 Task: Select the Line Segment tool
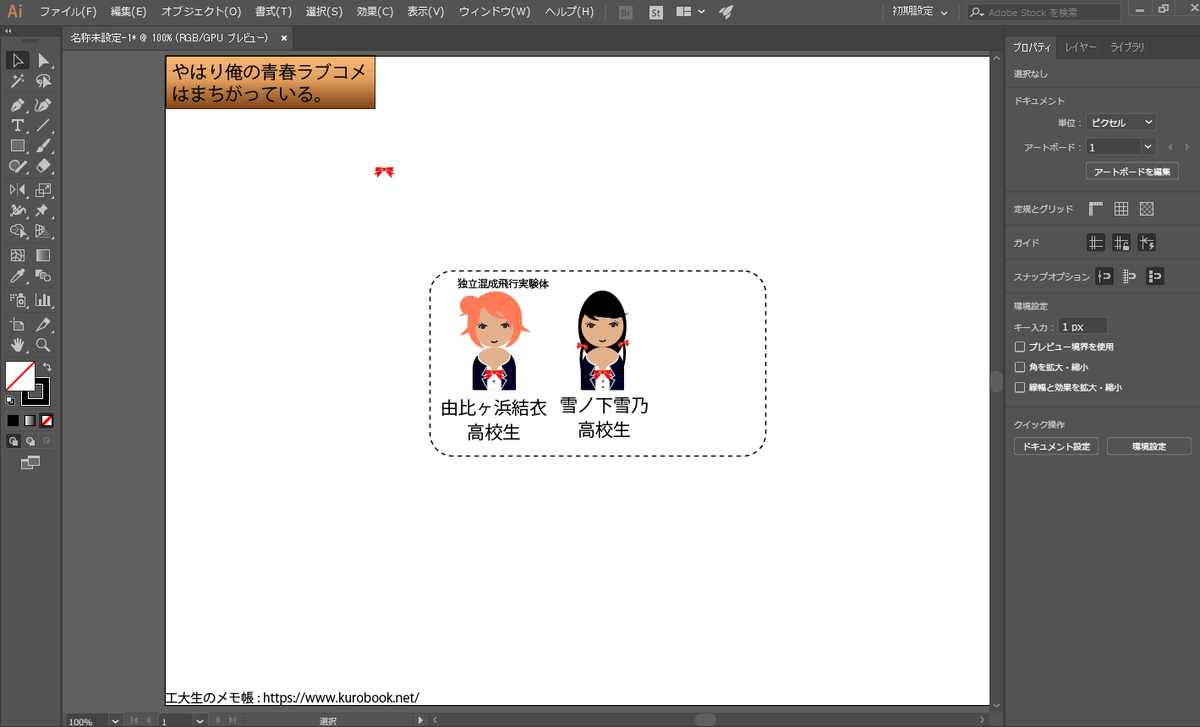[43, 126]
